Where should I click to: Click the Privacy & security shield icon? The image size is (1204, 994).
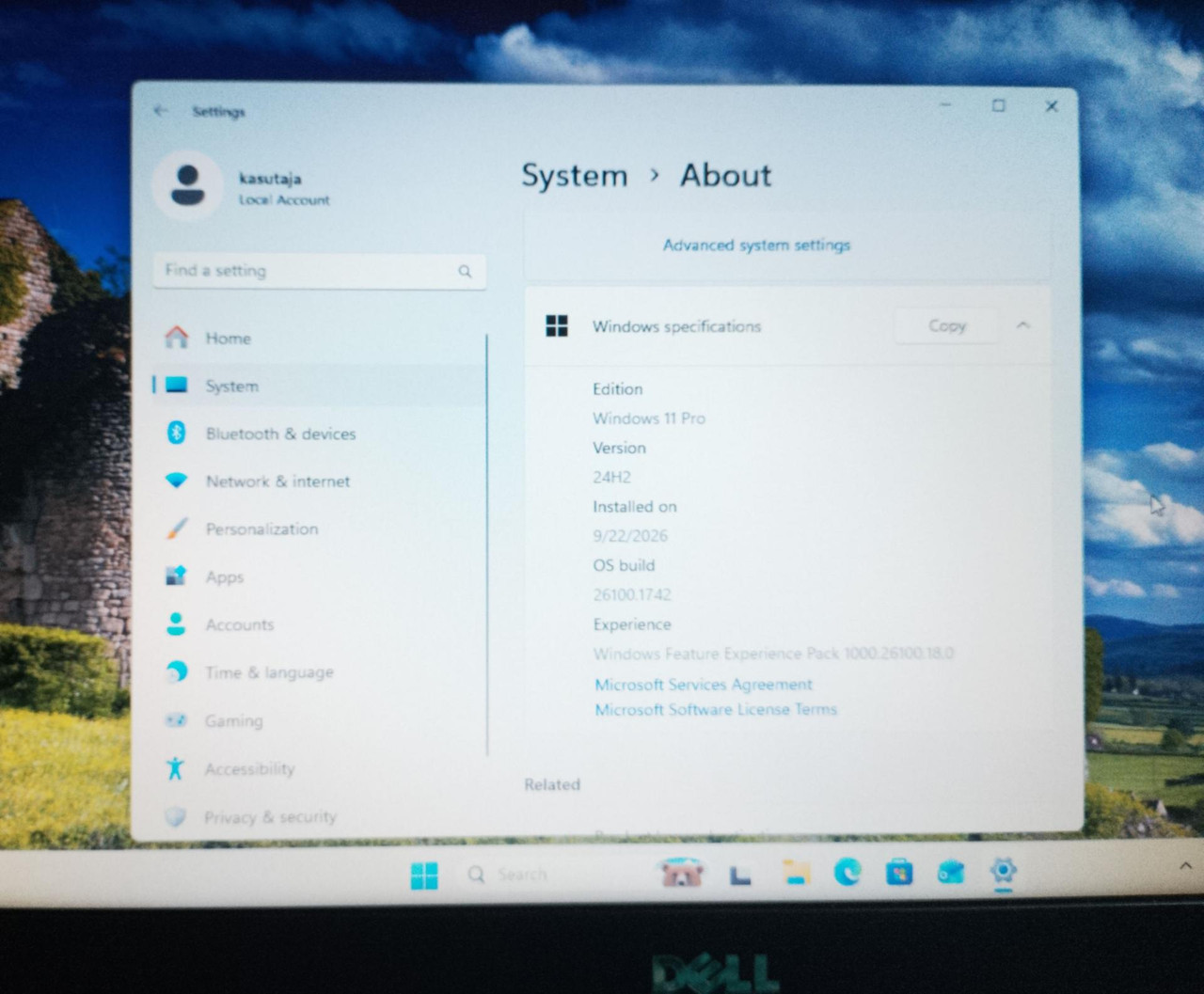coord(175,816)
